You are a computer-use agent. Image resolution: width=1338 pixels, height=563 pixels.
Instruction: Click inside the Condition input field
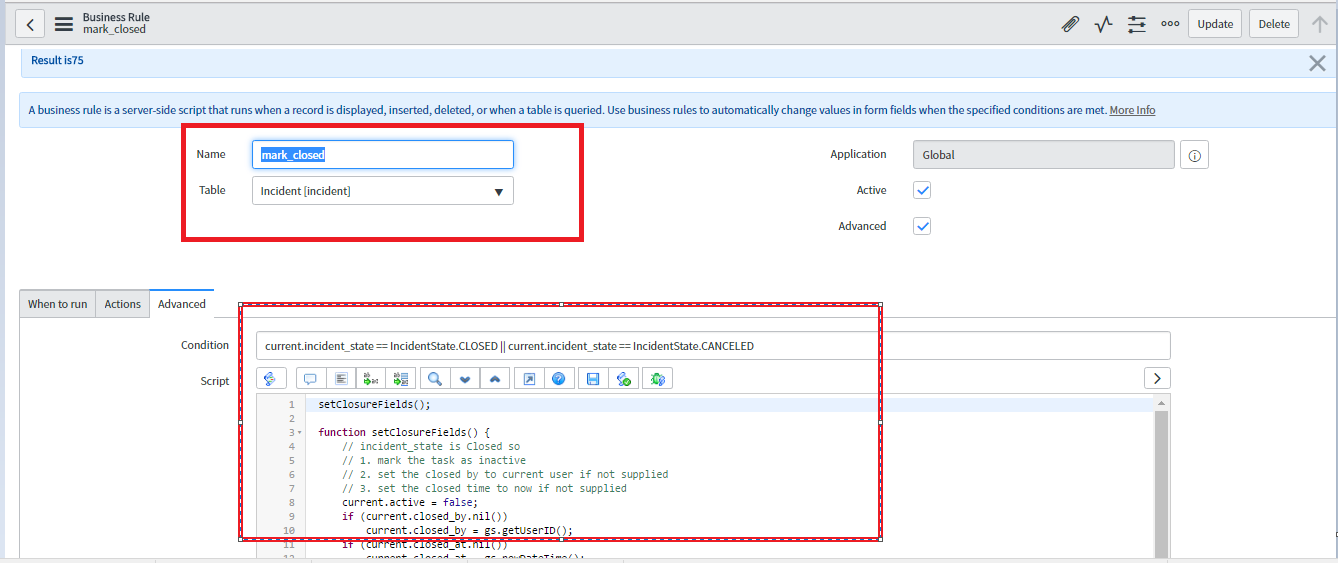tap(713, 346)
